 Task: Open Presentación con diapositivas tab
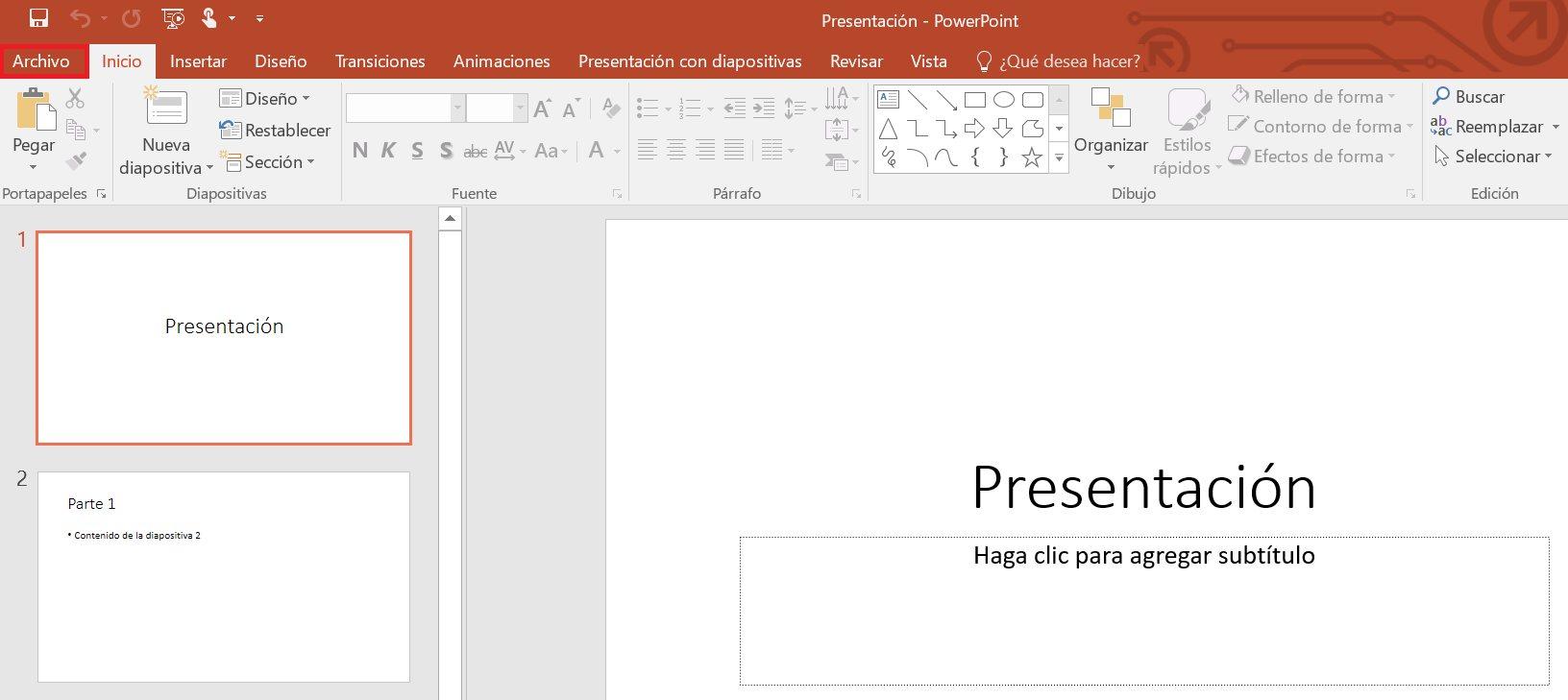(x=690, y=61)
